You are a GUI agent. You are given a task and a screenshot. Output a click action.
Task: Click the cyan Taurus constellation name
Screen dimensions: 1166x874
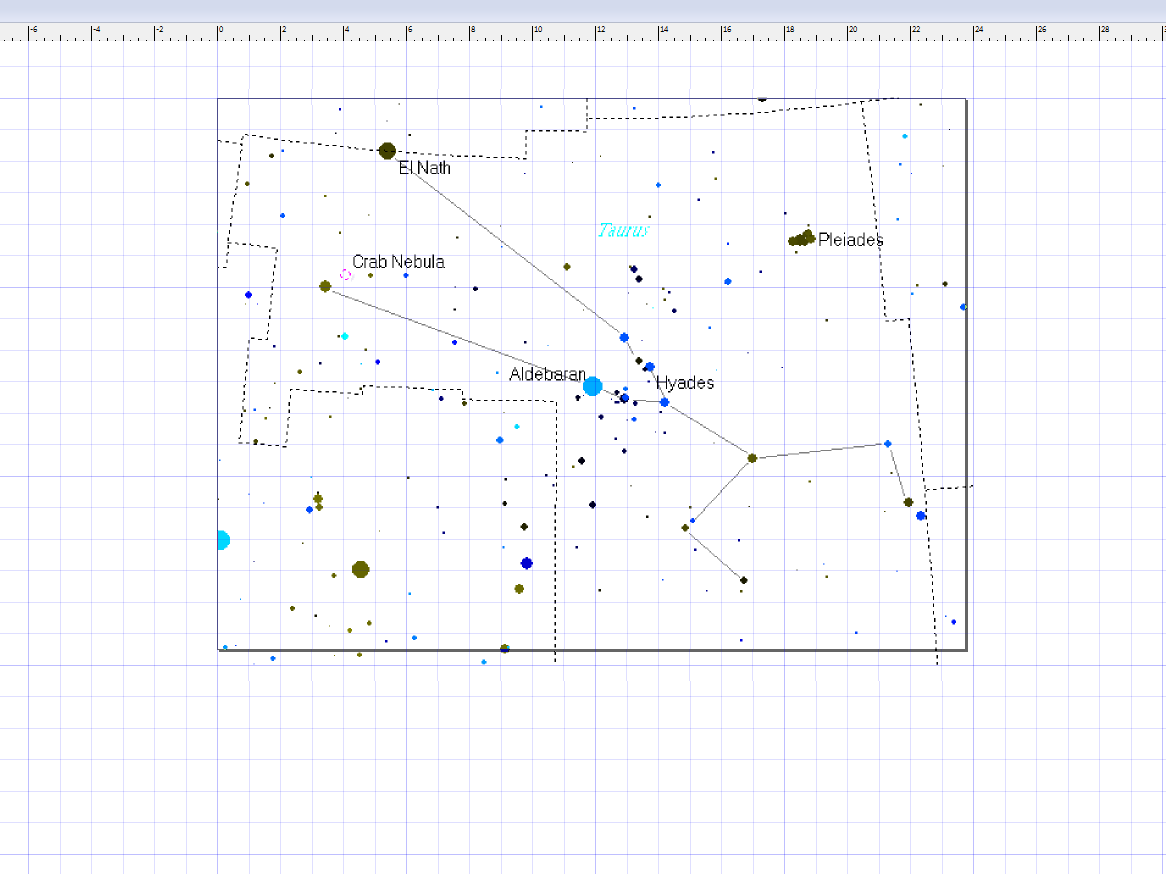tap(623, 231)
